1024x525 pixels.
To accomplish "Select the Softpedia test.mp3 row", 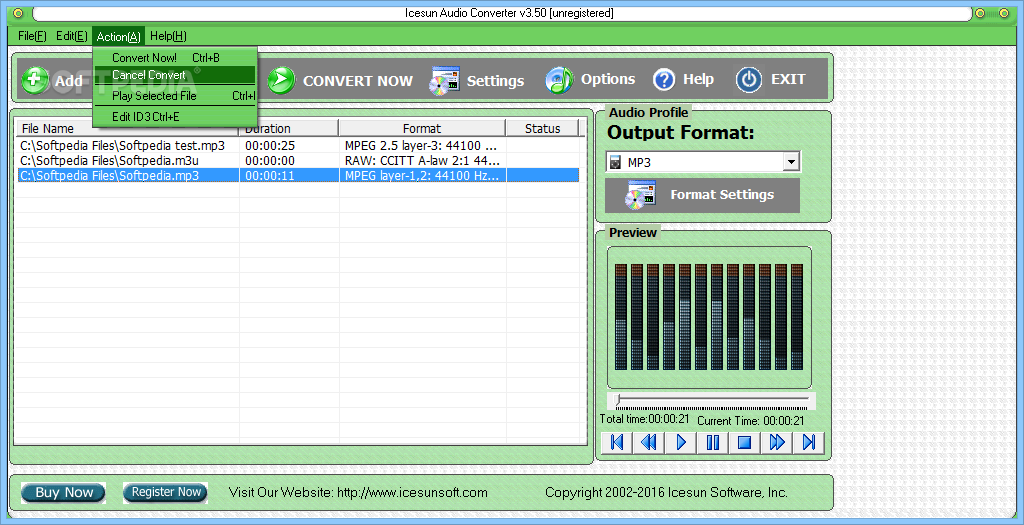I will [298, 146].
